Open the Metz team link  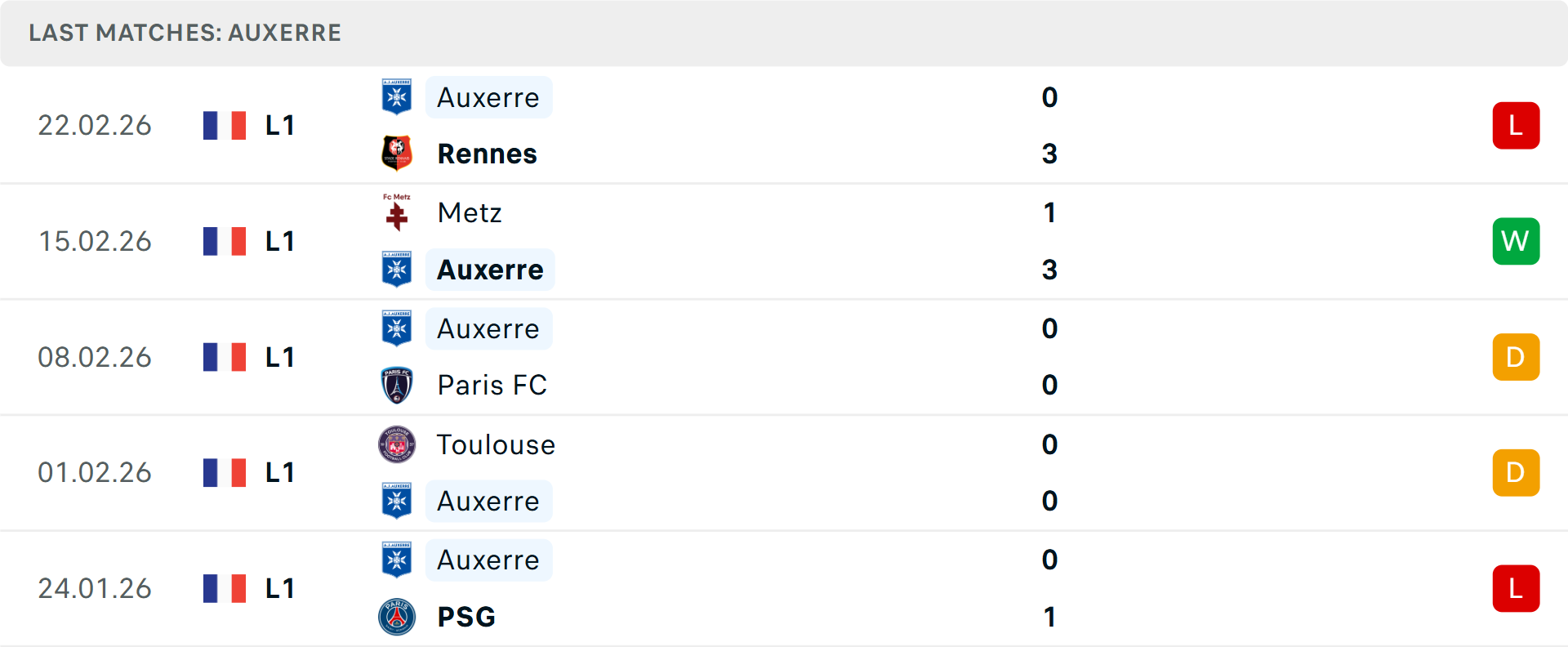coord(470,212)
